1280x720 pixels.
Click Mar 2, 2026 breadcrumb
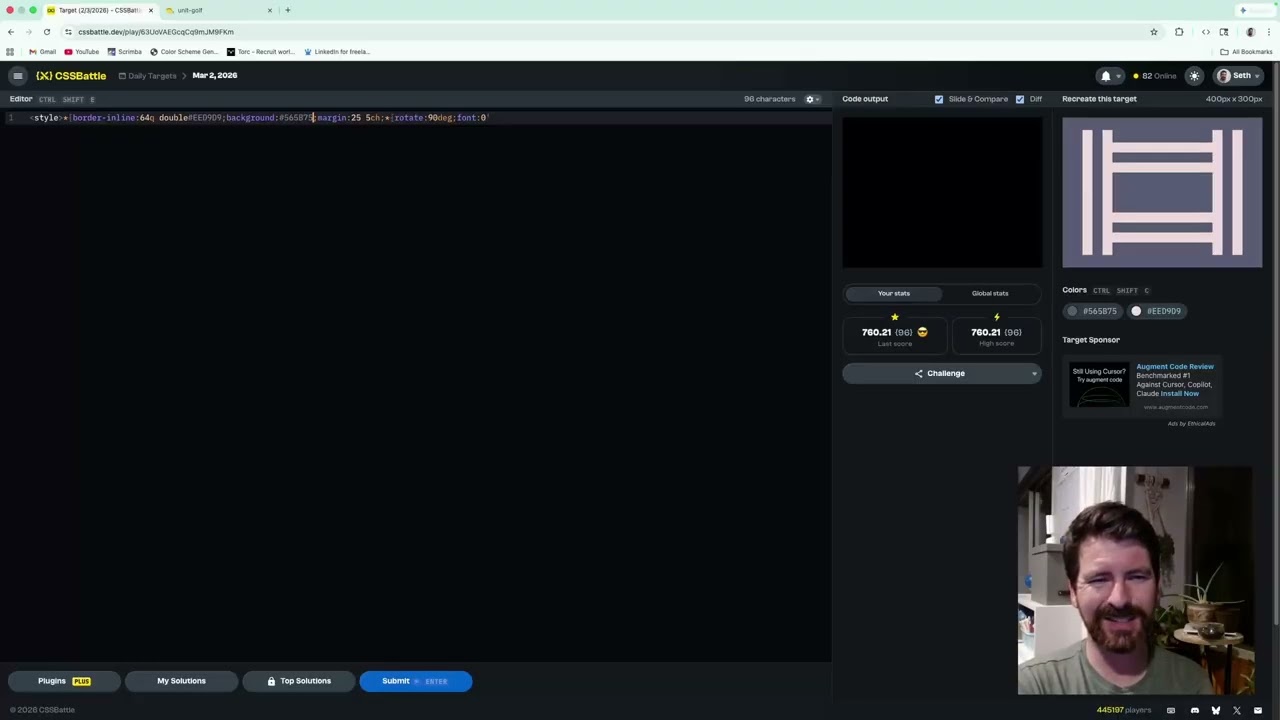click(x=215, y=76)
